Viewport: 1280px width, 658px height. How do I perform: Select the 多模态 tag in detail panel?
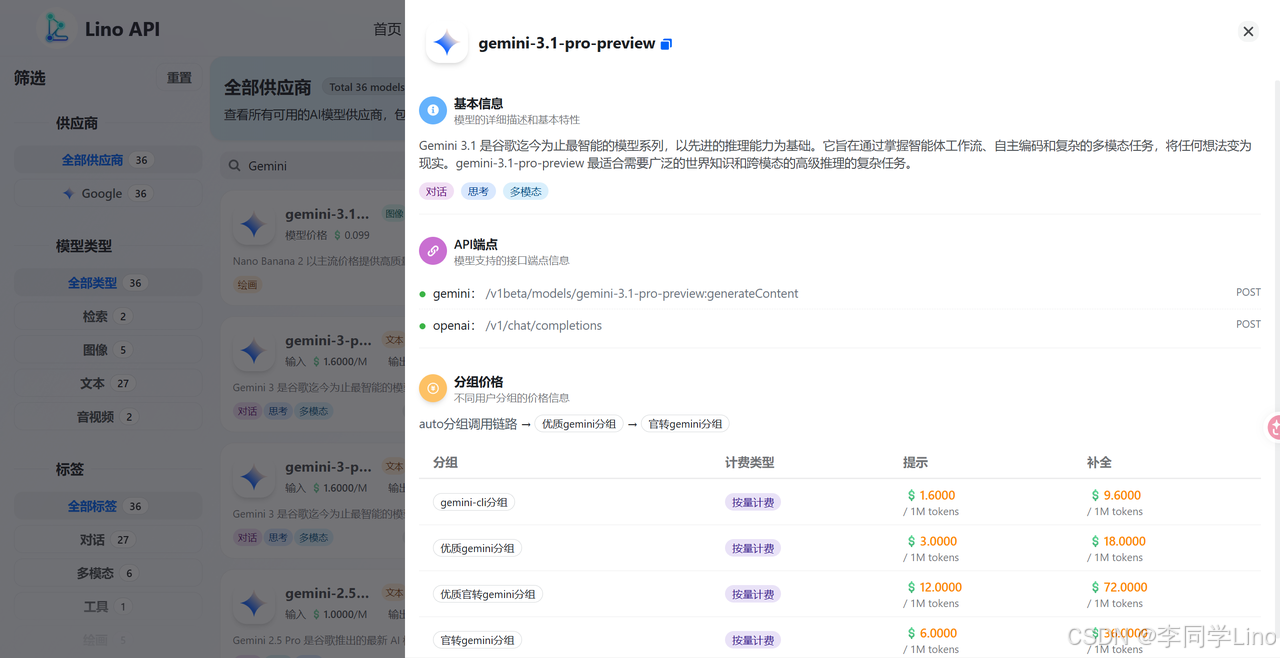[525, 191]
